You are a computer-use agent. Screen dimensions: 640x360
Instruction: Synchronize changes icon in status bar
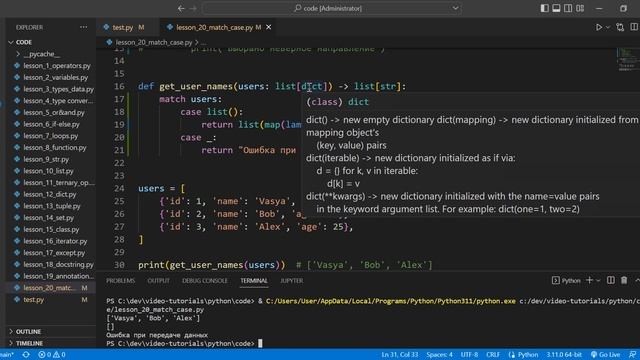coord(26,355)
